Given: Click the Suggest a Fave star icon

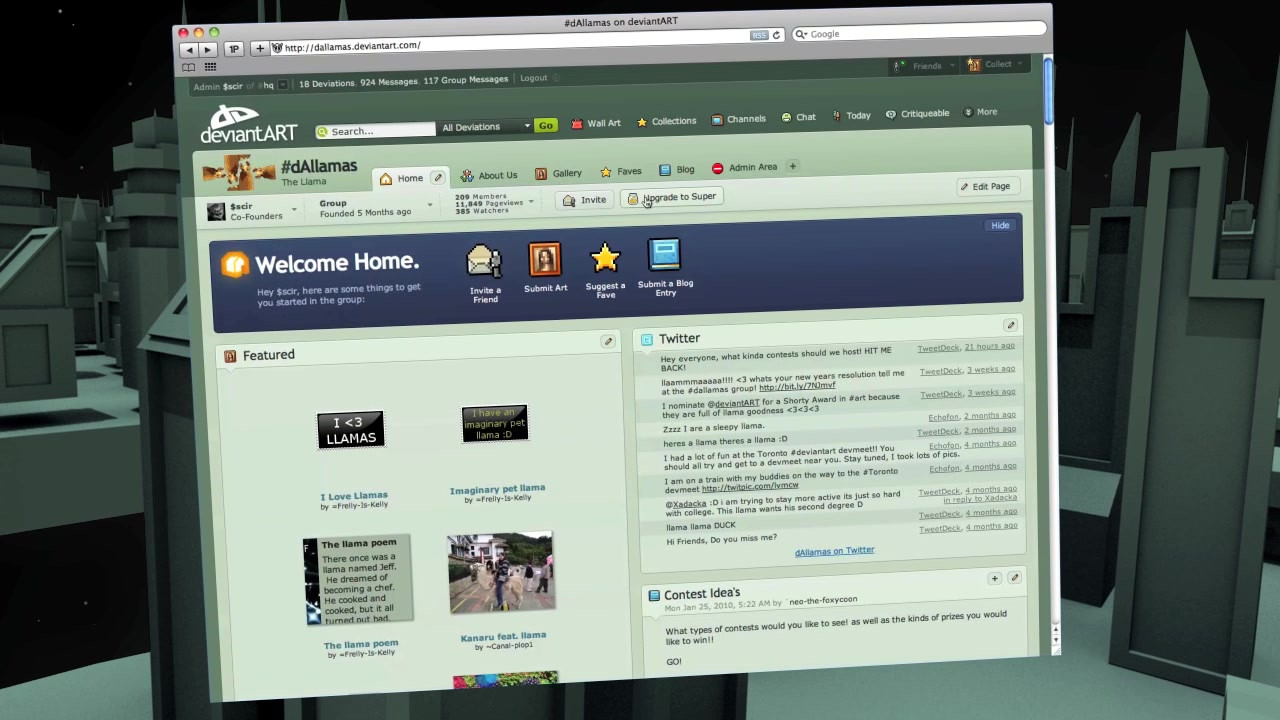Looking at the screenshot, I should (x=605, y=258).
